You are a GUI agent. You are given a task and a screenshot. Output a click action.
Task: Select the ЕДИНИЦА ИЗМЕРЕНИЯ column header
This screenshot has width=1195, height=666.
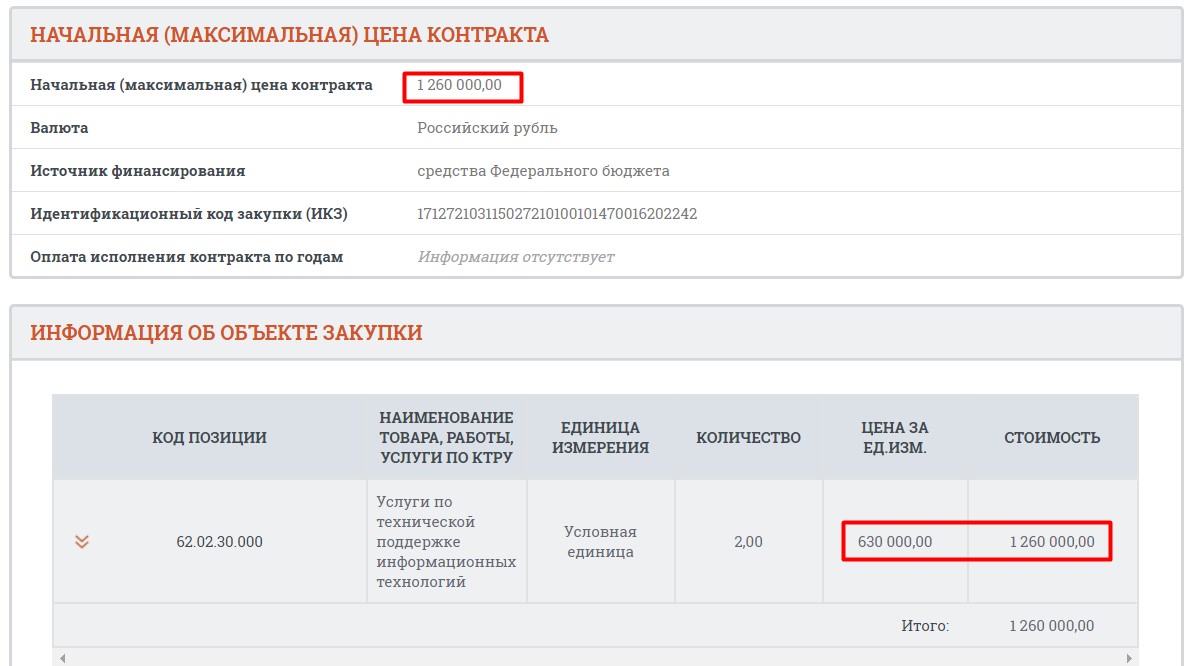(600, 437)
